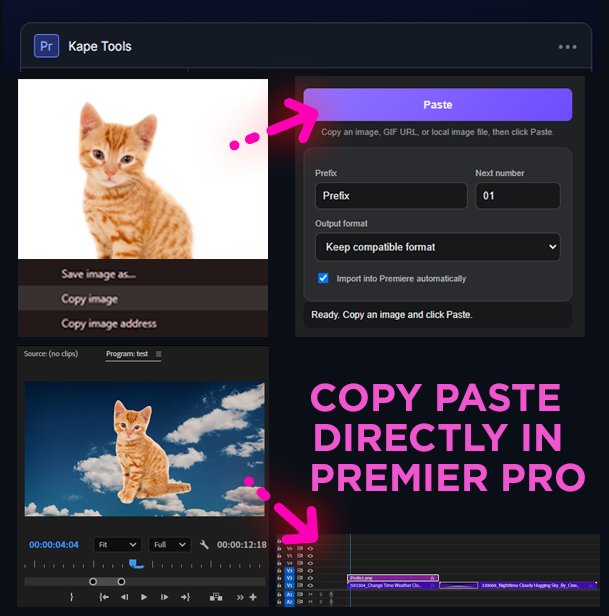The height and width of the screenshot is (616, 609).
Task: Toggle lock on V6 track
Action: pos(279,548)
